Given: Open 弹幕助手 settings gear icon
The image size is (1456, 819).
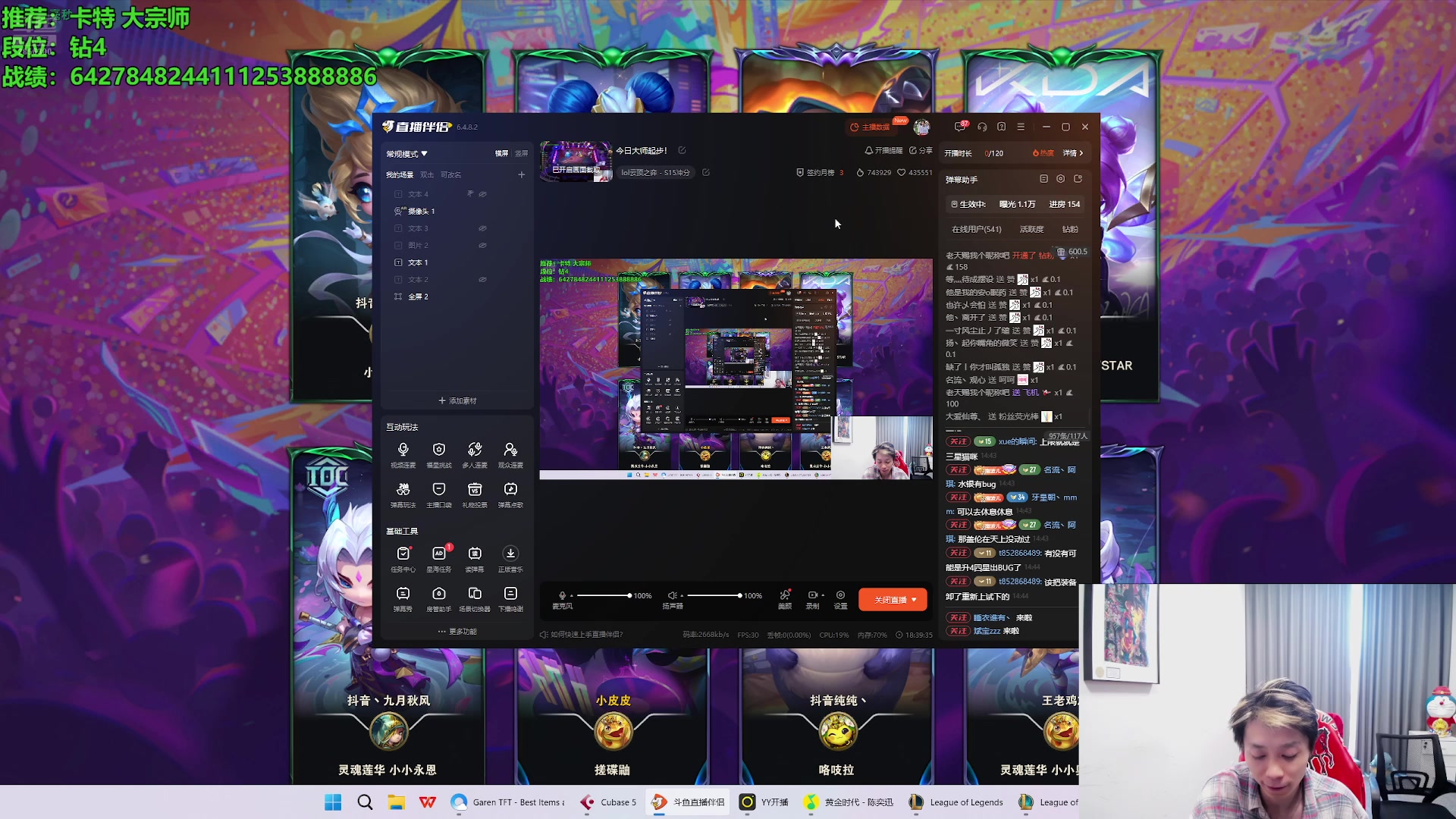Looking at the screenshot, I should click(1060, 179).
